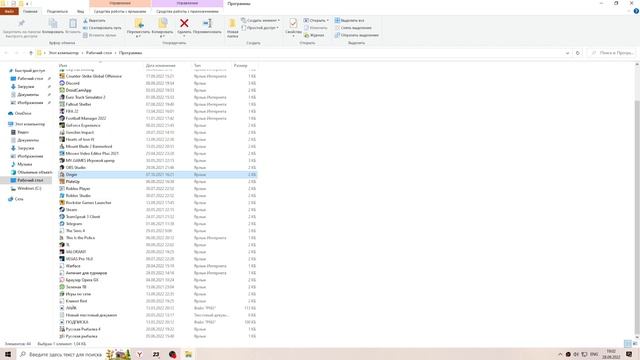Click the GeForce Experience shortcut icon
Image resolution: width=640 pixels, height=360 pixels.
62,125
